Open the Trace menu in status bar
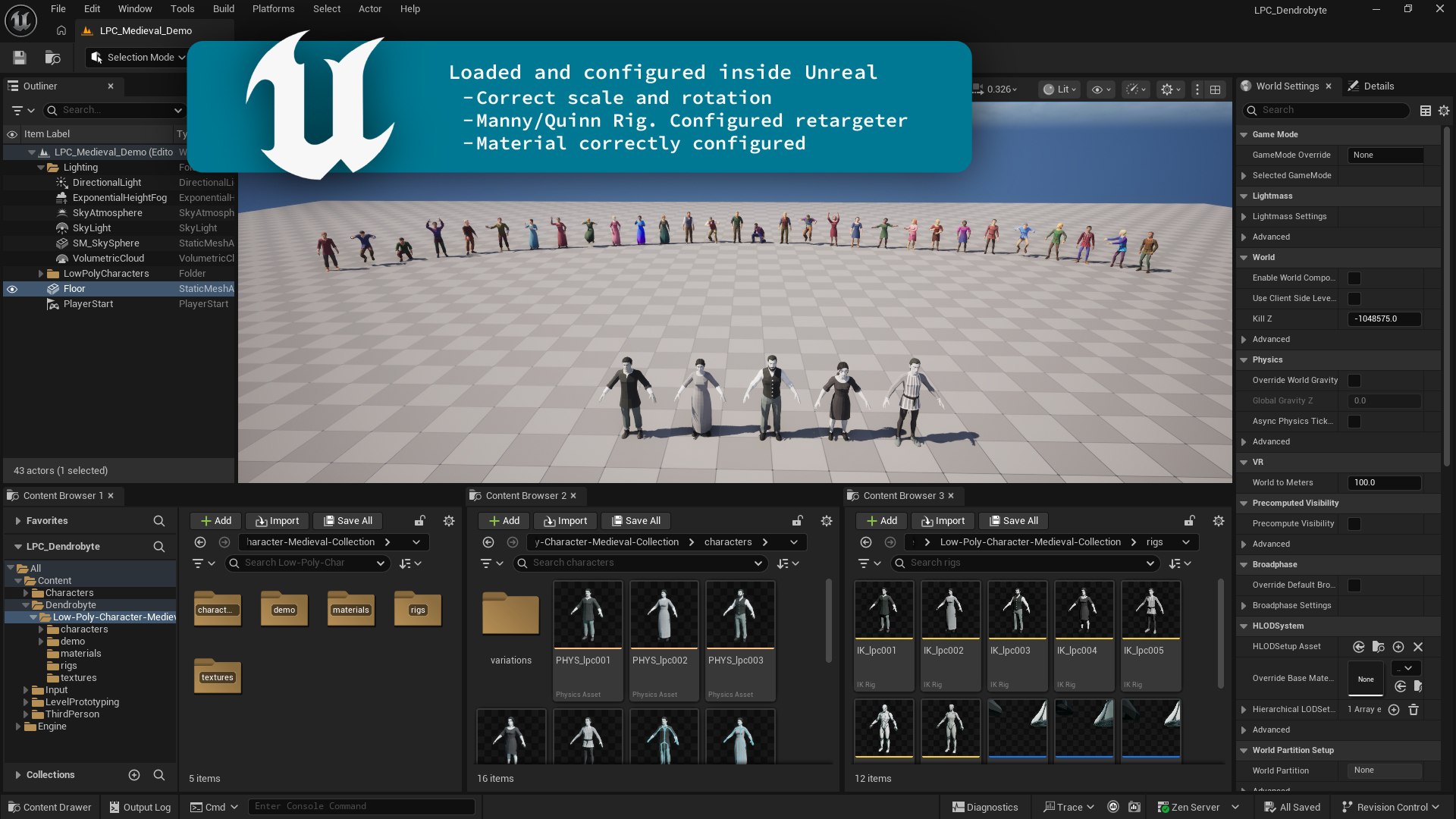The height and width of the screenshot is (819, 1456). coord(1068,808)
